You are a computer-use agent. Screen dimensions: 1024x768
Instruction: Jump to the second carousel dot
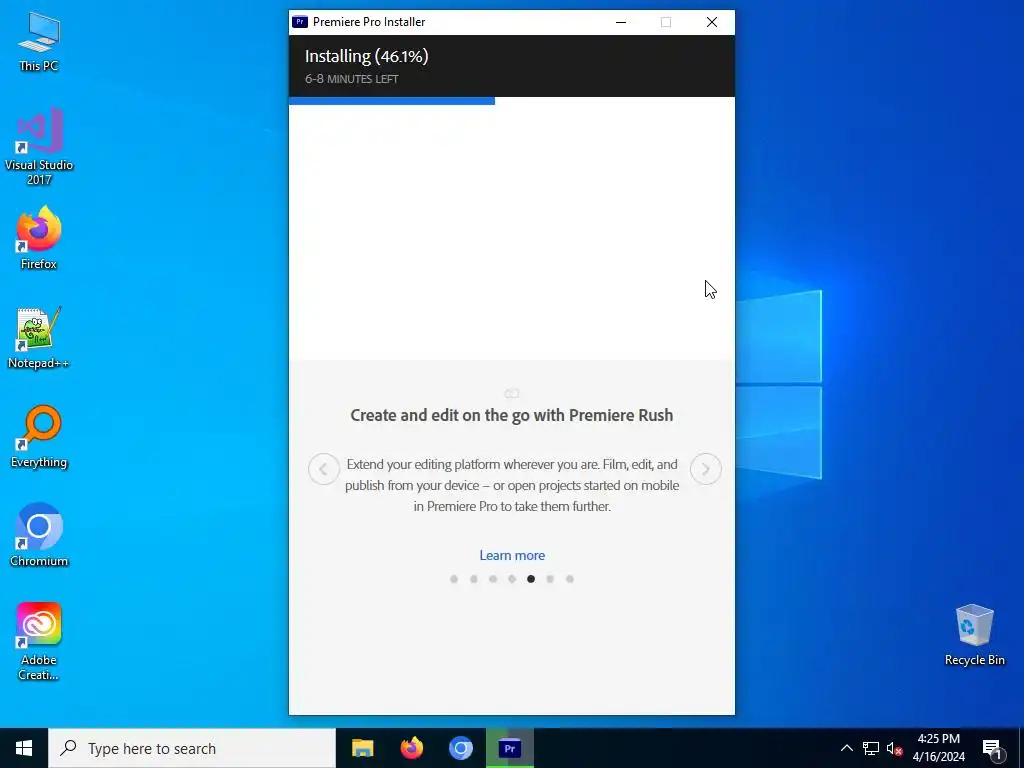[473, 579]
